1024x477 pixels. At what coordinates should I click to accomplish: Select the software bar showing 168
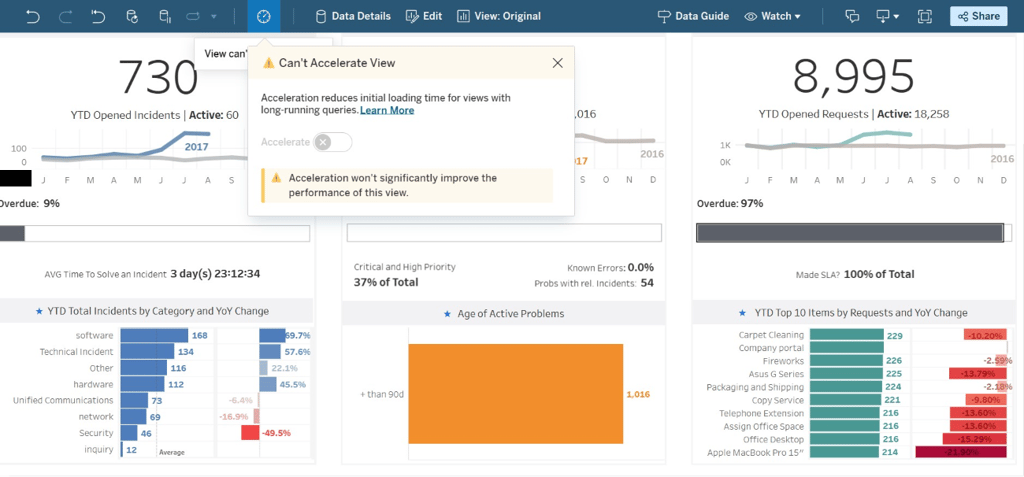(154, 335)
